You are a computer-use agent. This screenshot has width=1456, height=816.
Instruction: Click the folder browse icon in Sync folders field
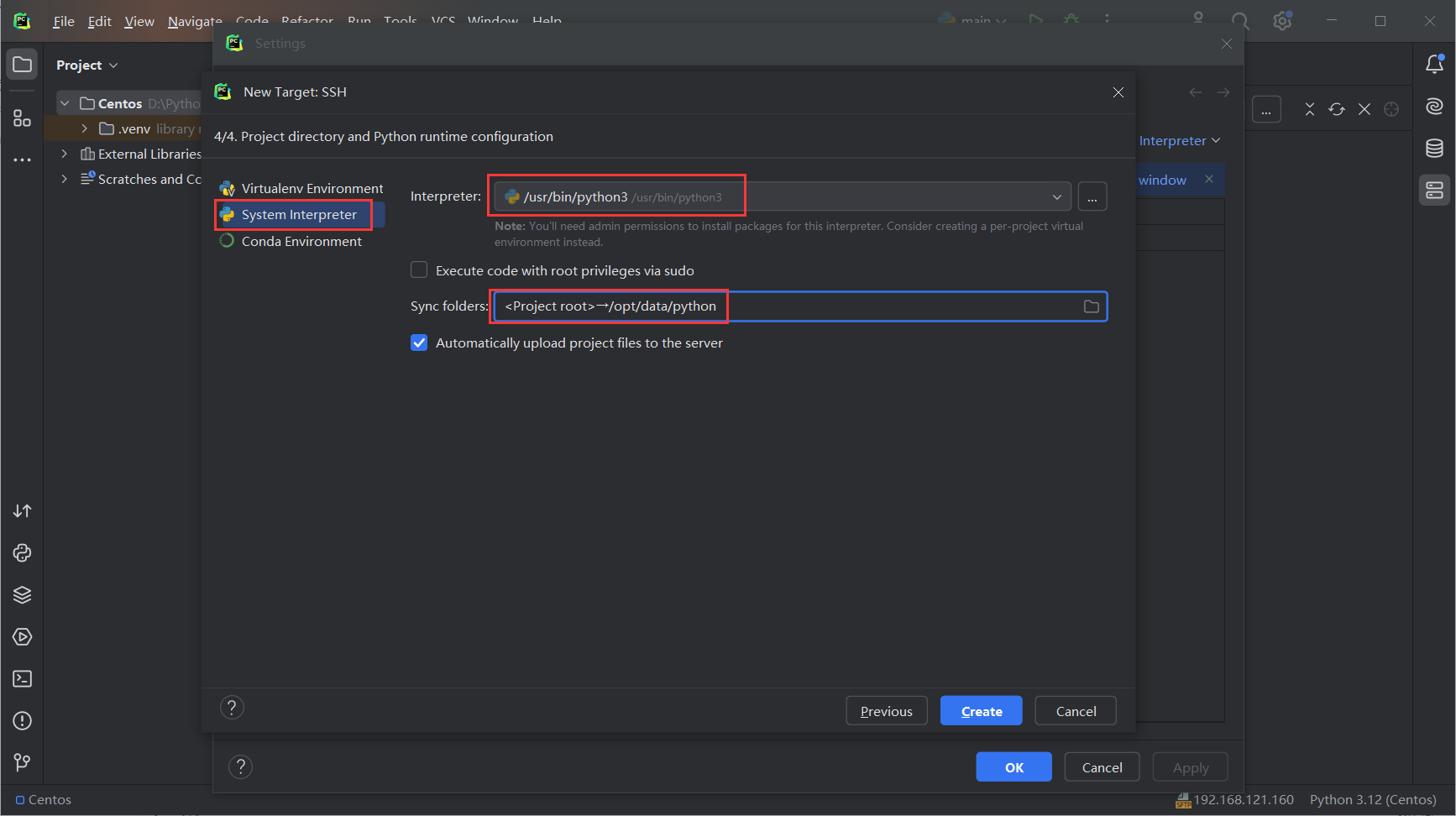pos(1091,306)
